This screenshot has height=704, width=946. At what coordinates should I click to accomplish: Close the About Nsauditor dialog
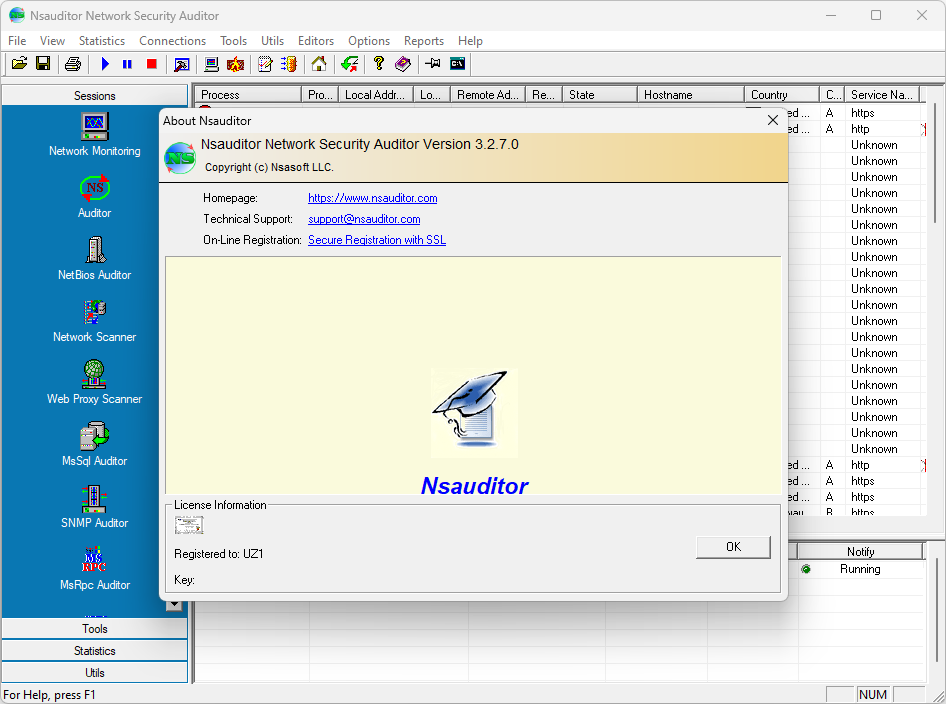coord(773,120)
